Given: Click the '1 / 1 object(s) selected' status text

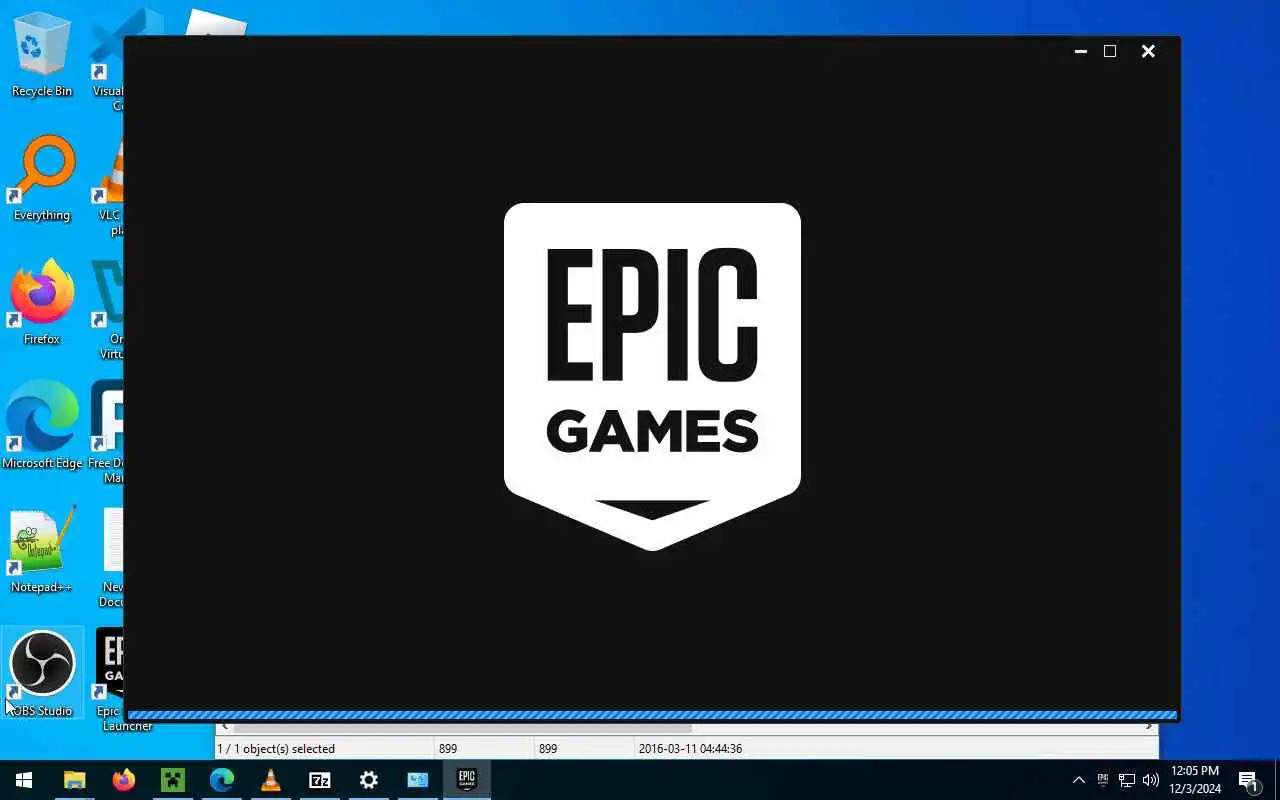Looking at the screenshot, I should click(x=276, y=748).
